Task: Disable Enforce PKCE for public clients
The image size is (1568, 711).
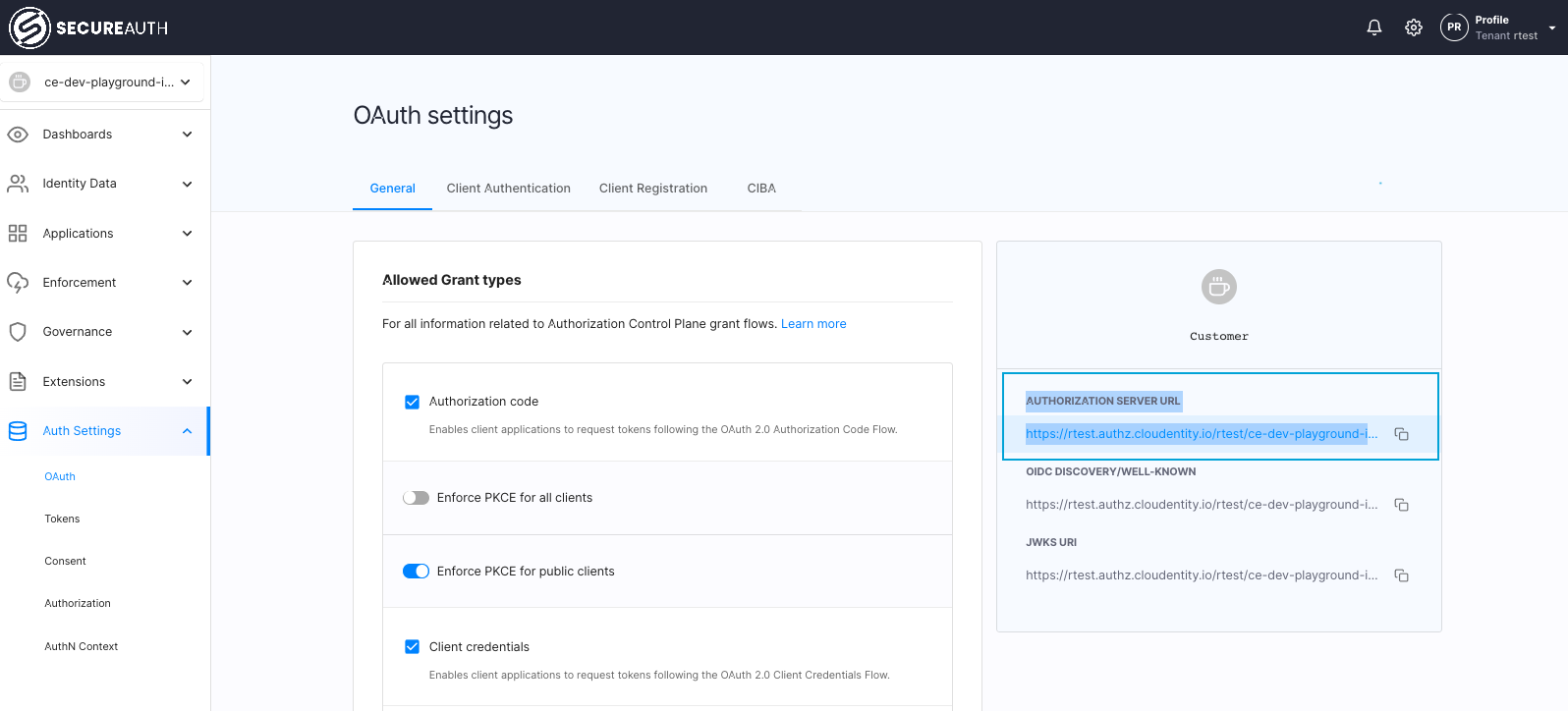Action: tap(417, 572)
